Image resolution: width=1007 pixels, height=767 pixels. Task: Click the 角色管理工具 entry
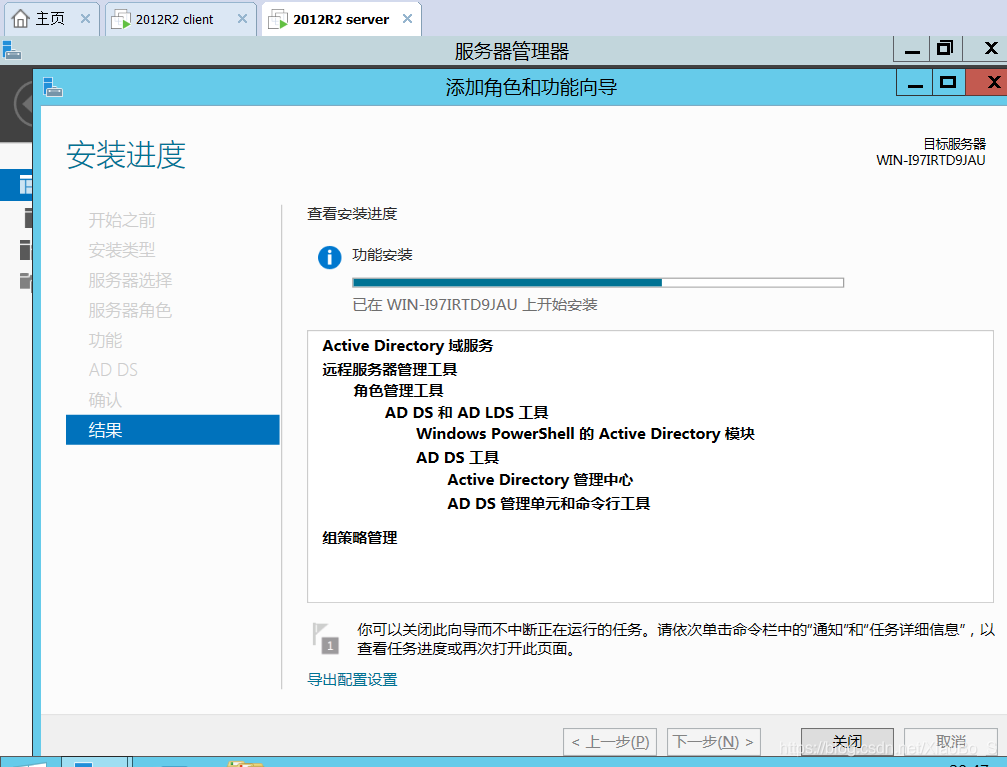click(x=398, y=391)
